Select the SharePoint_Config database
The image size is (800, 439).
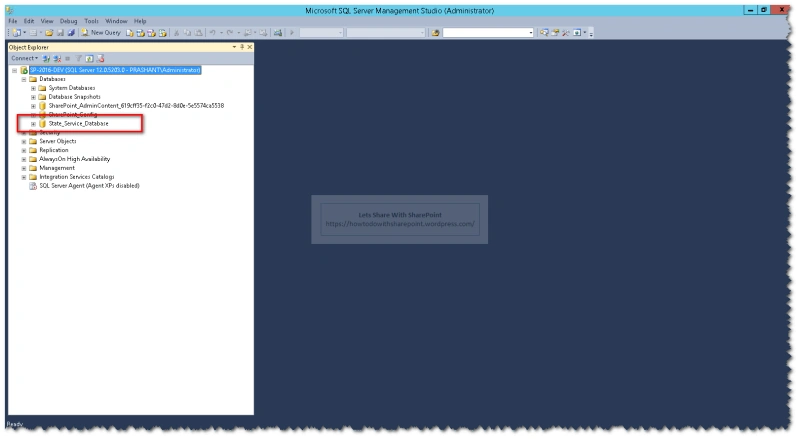click(72, 114)
